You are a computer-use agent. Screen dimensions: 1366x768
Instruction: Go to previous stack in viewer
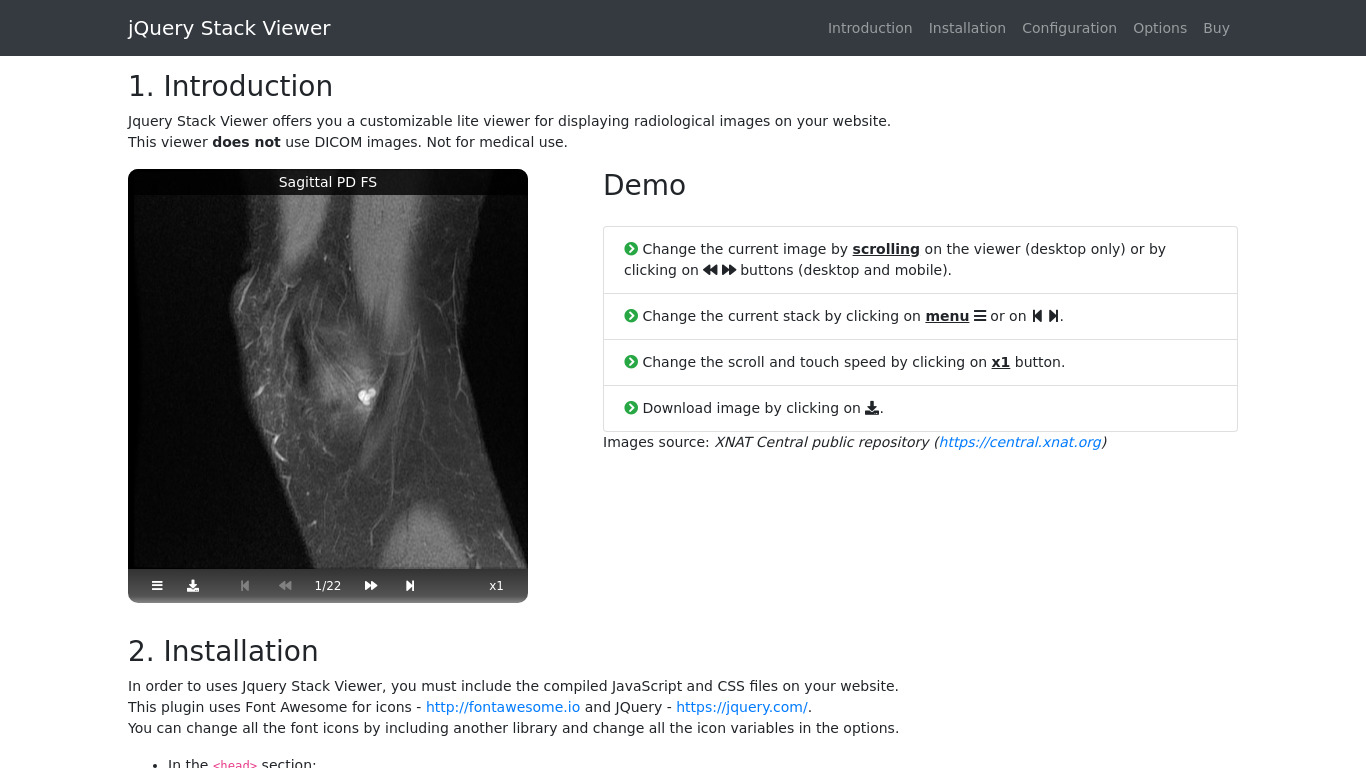coord(245,586)
